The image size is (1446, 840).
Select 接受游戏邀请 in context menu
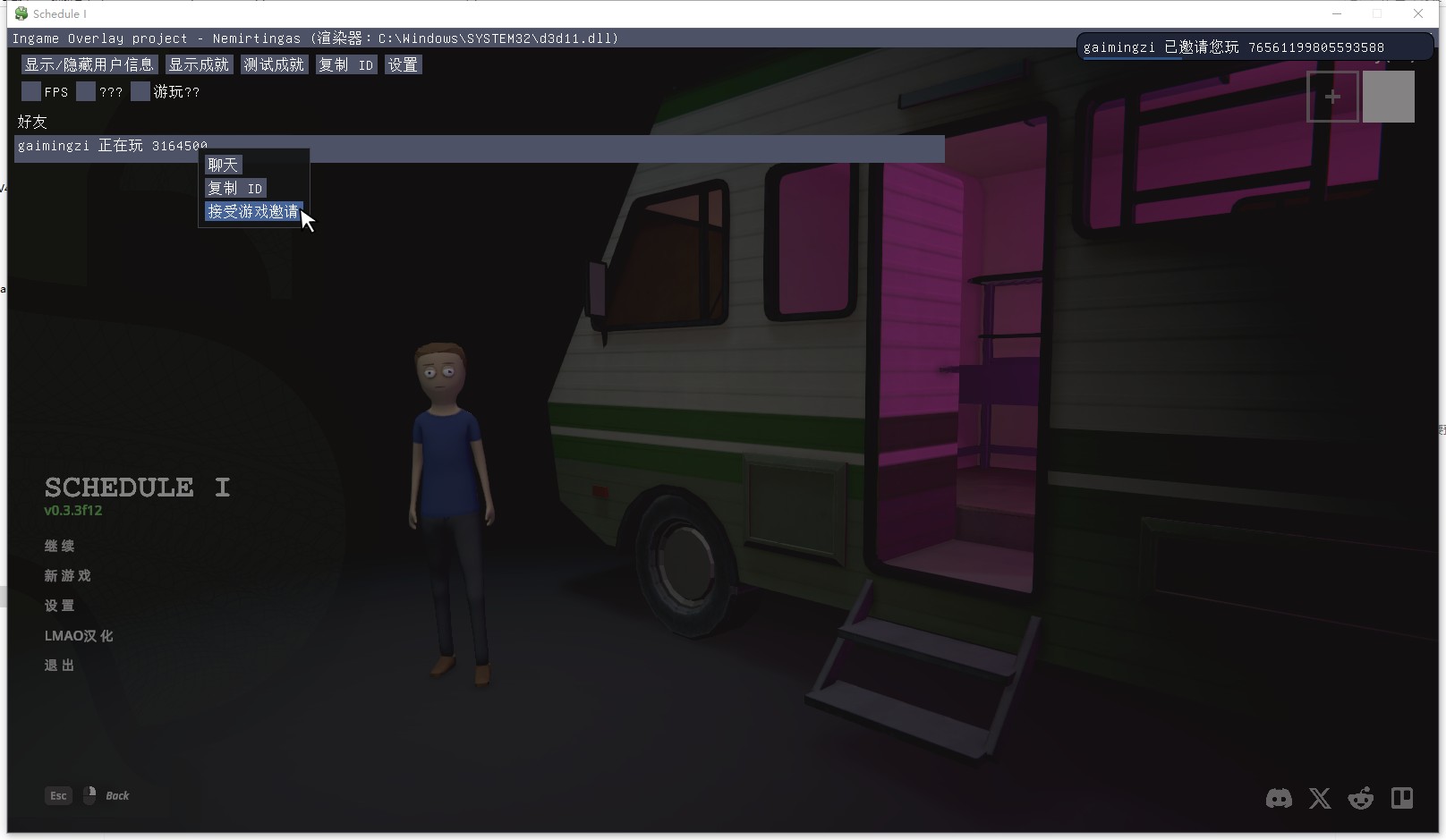click(x=253, y=211)
